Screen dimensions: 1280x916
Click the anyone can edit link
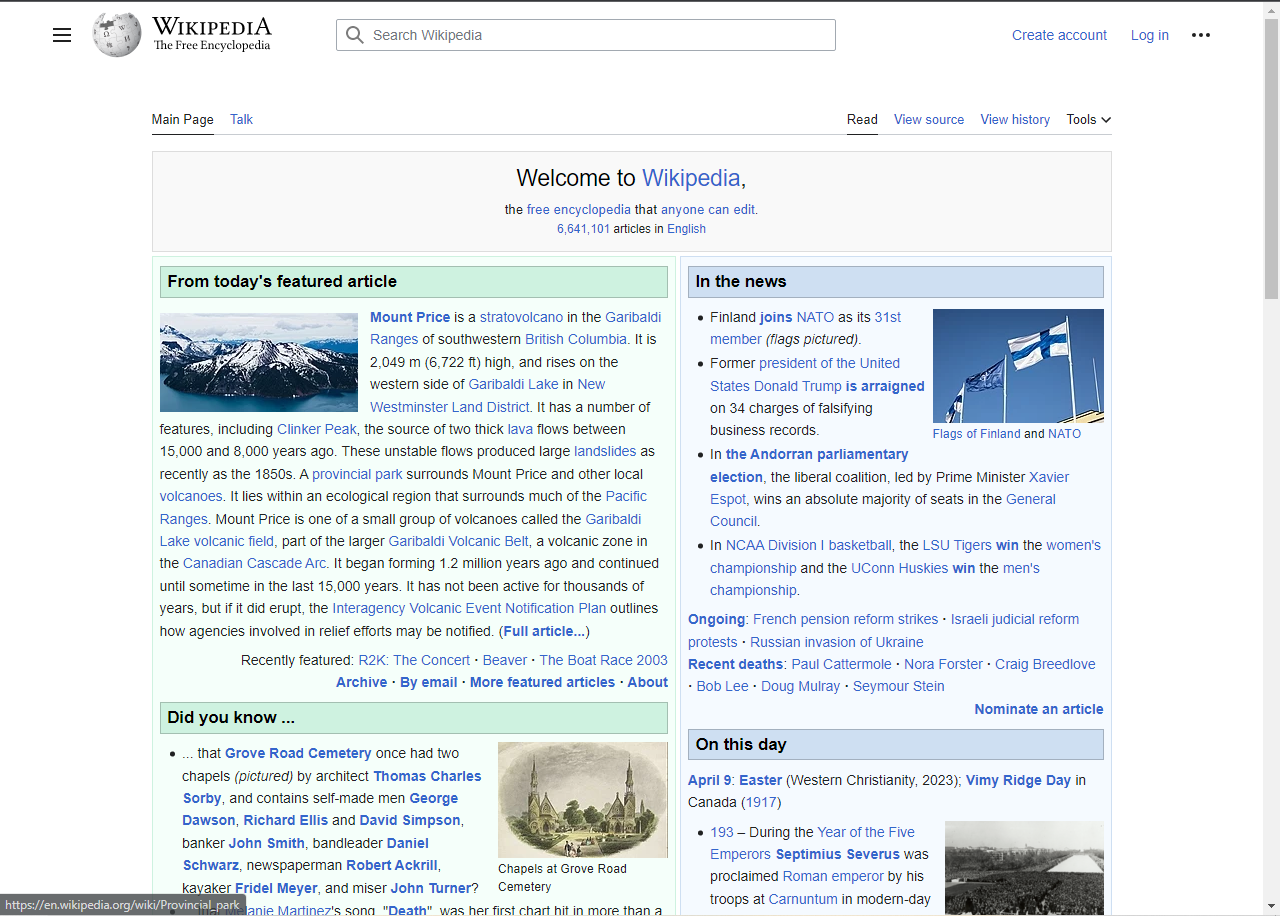tap(708, 210)
